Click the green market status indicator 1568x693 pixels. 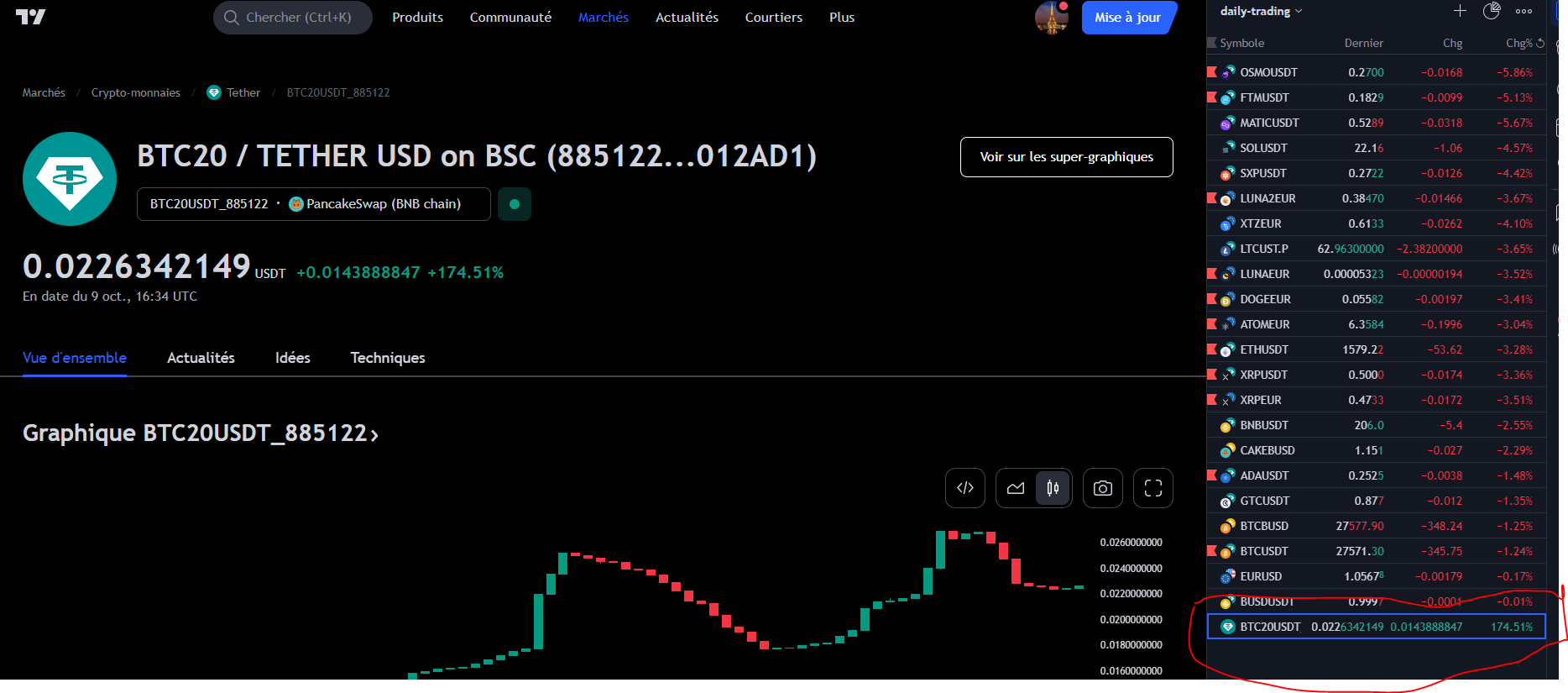coord(515,204)
